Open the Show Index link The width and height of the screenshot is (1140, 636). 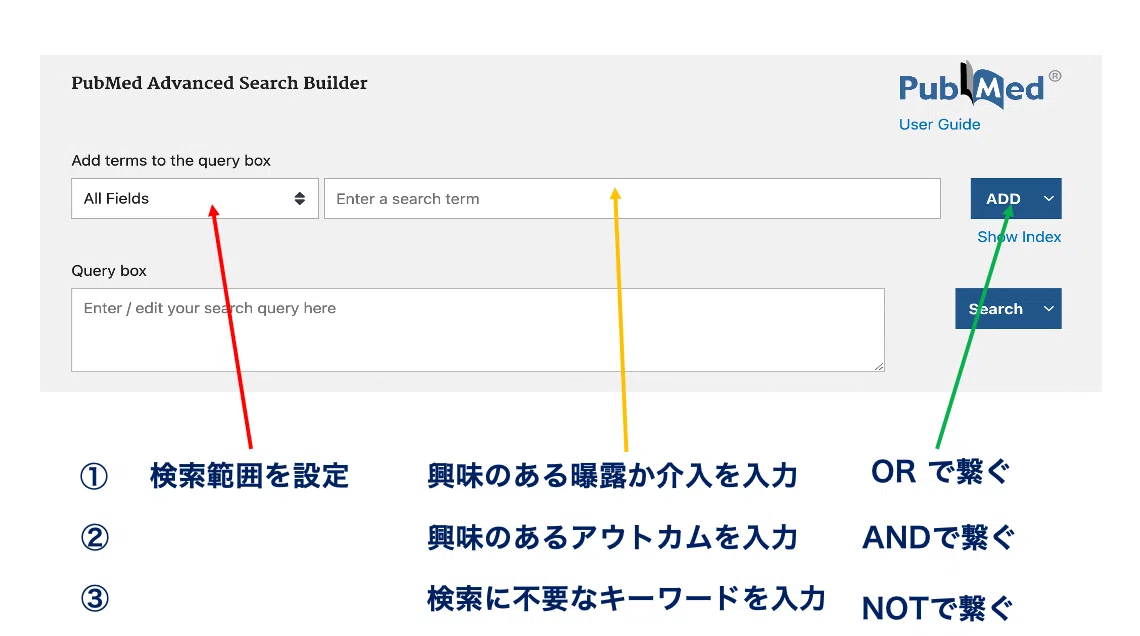click(x=1019, y=237)
